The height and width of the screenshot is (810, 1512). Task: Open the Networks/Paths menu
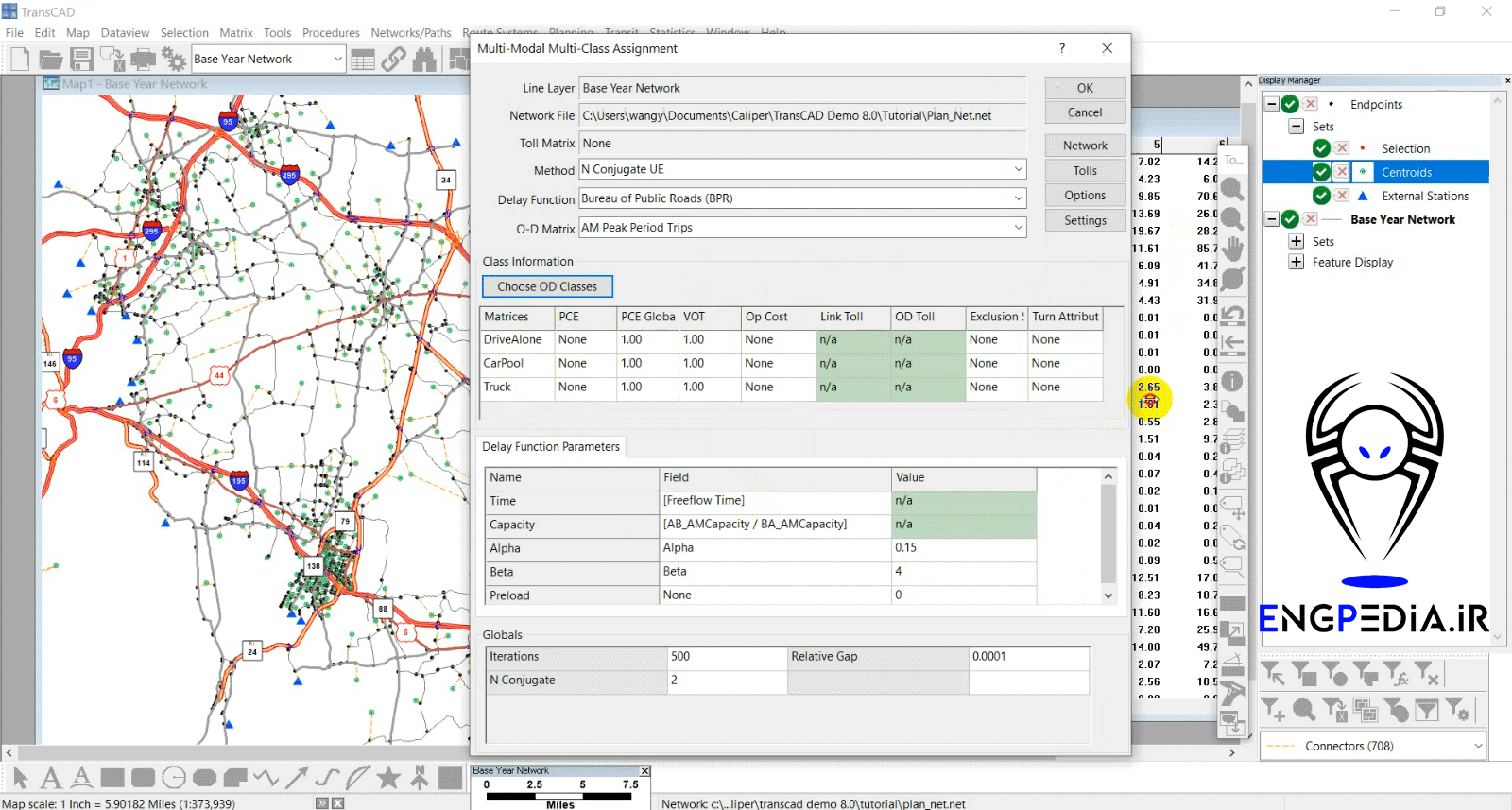pyautogui.click(x=411, y=32)
